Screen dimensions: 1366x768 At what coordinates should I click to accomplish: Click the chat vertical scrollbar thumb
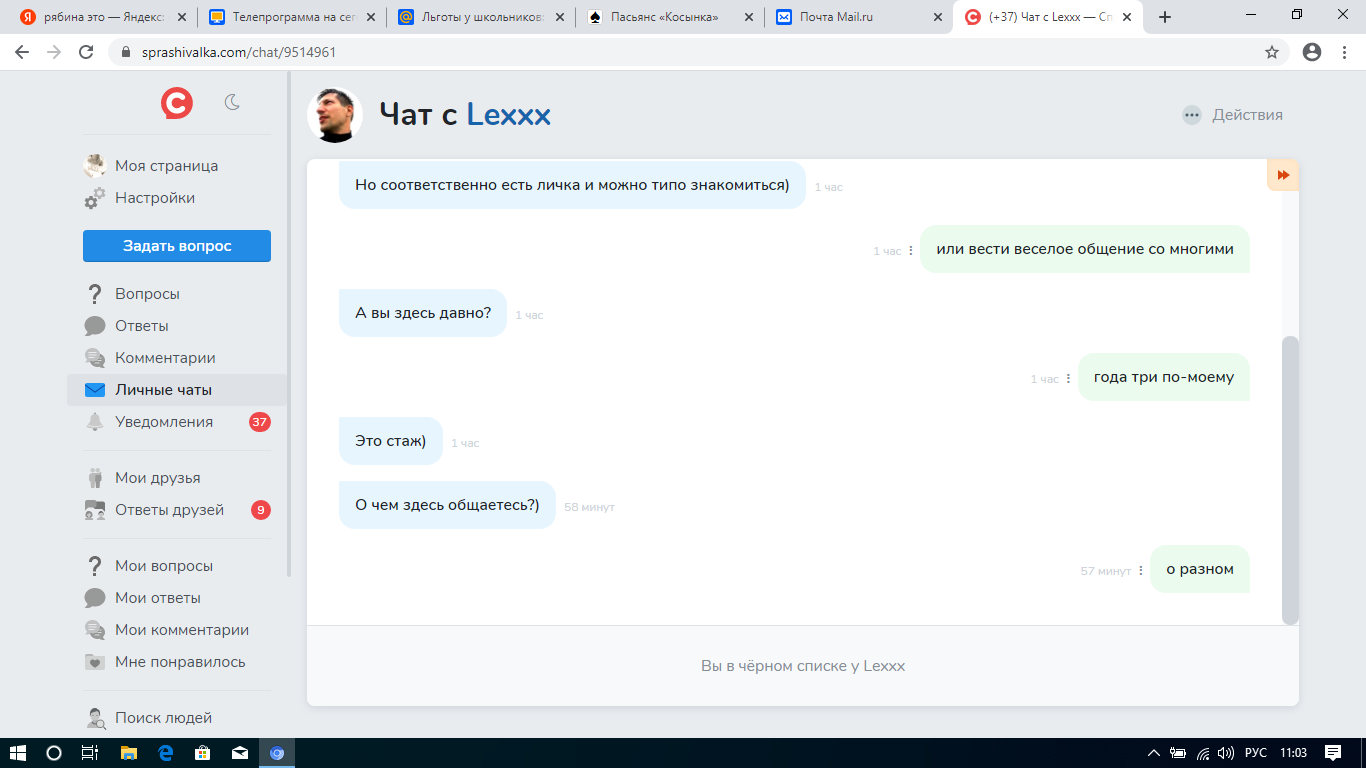tap(1290, 480)
